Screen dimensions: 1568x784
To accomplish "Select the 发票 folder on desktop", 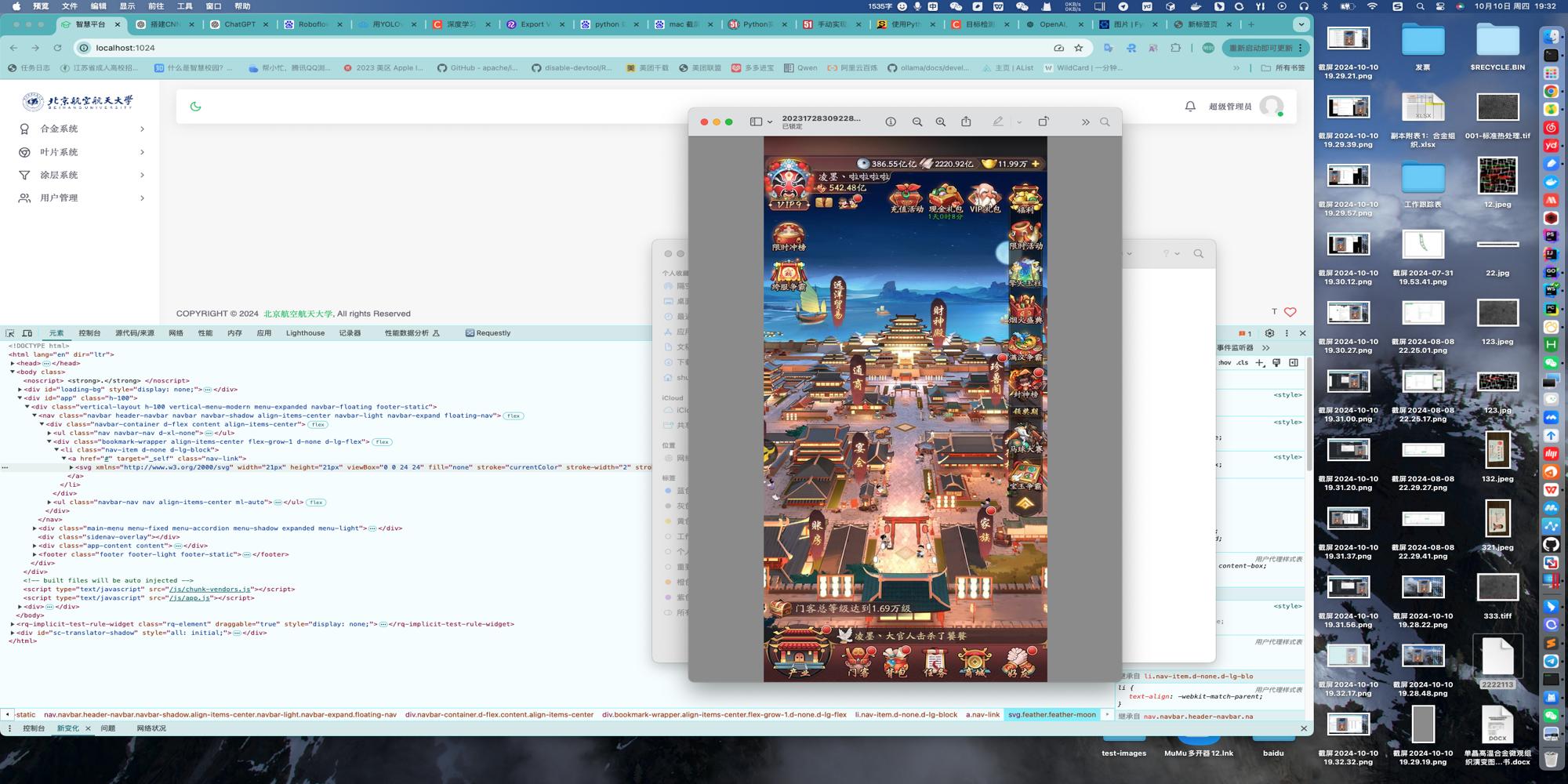I will [x=1423, y=47].
